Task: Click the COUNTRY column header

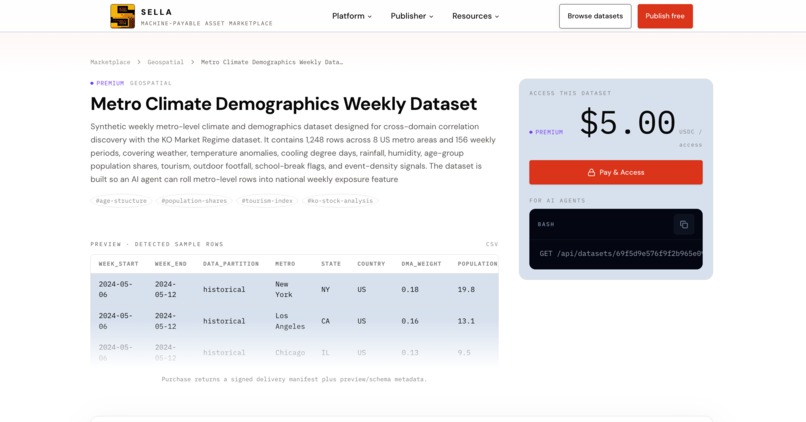Action: [371, 264]
